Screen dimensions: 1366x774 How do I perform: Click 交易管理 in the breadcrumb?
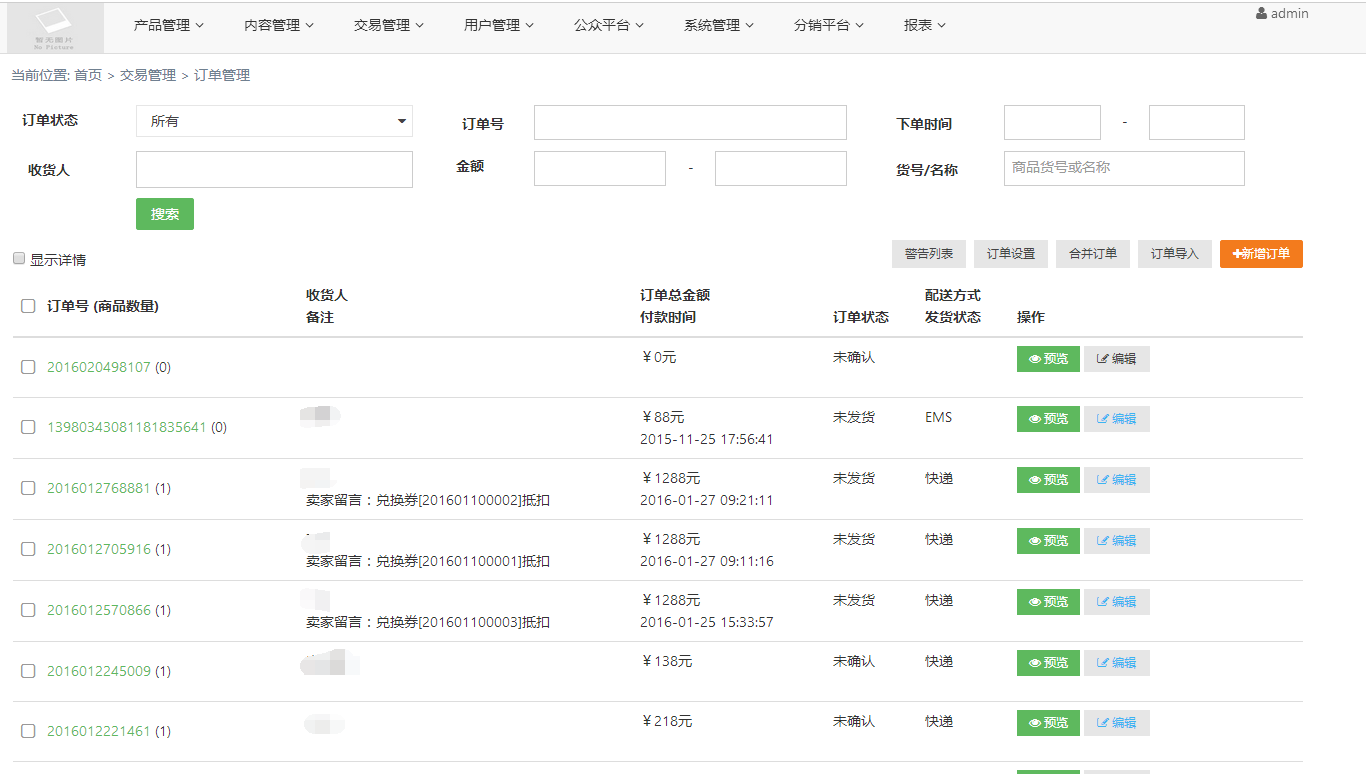pyautogui.click(x=148, y=75)
